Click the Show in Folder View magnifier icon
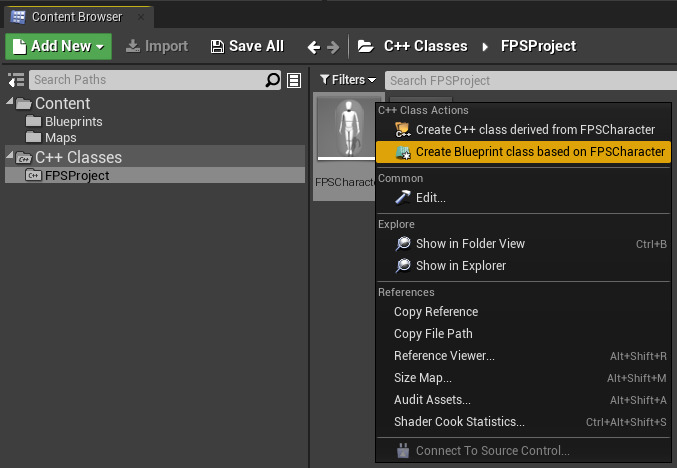Image resolution: width=677 pixels, height=468 pixels. coord(403,244)
